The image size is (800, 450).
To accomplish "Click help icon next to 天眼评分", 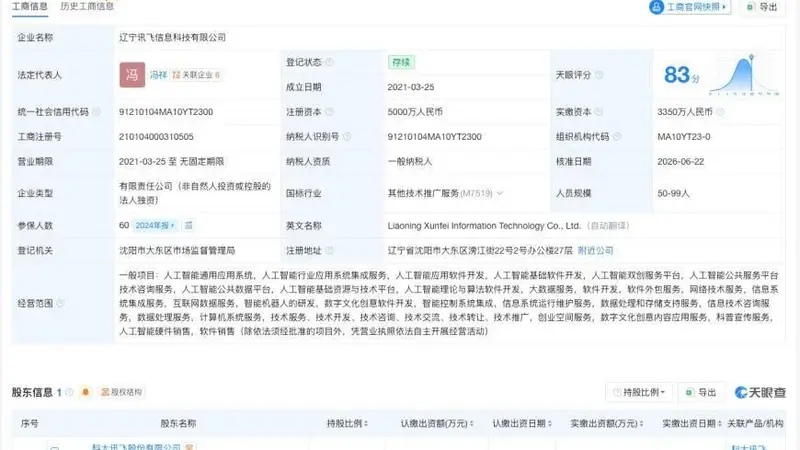I will [599, 75].
